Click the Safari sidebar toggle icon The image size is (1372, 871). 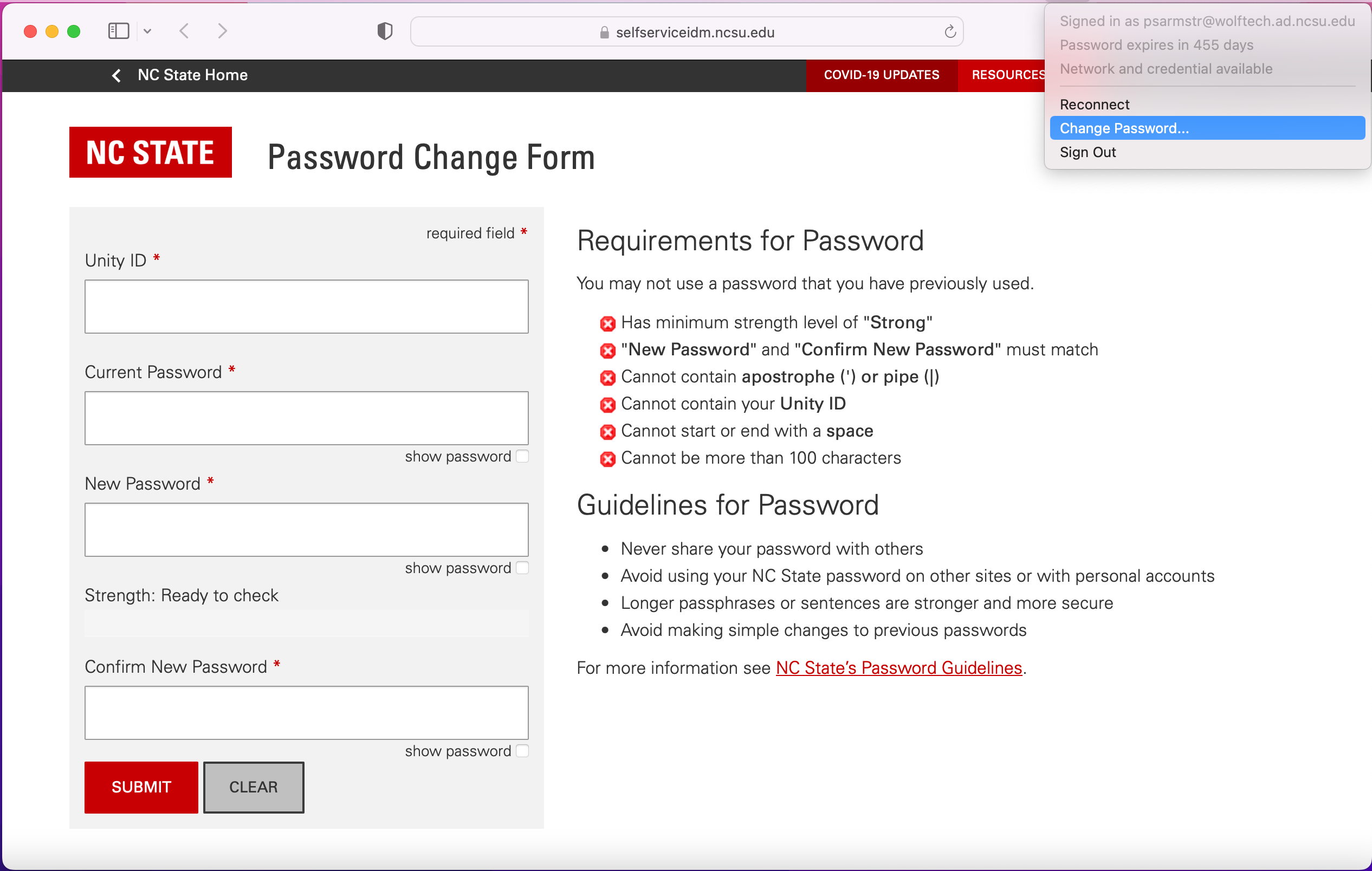(119, 31)
